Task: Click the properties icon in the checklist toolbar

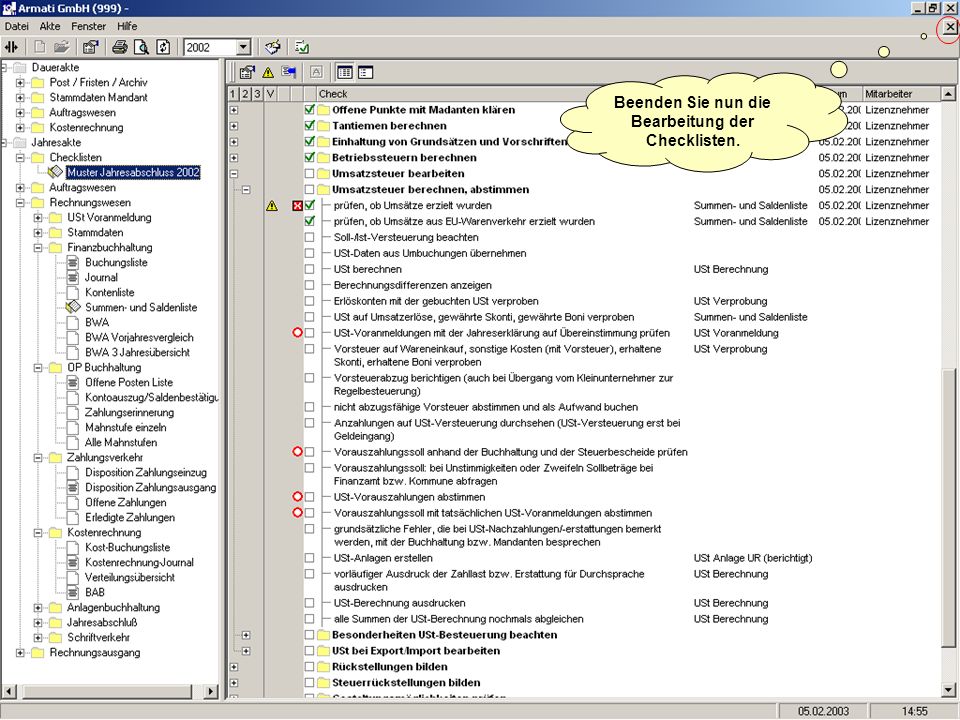Action: (x=247, y=72)
